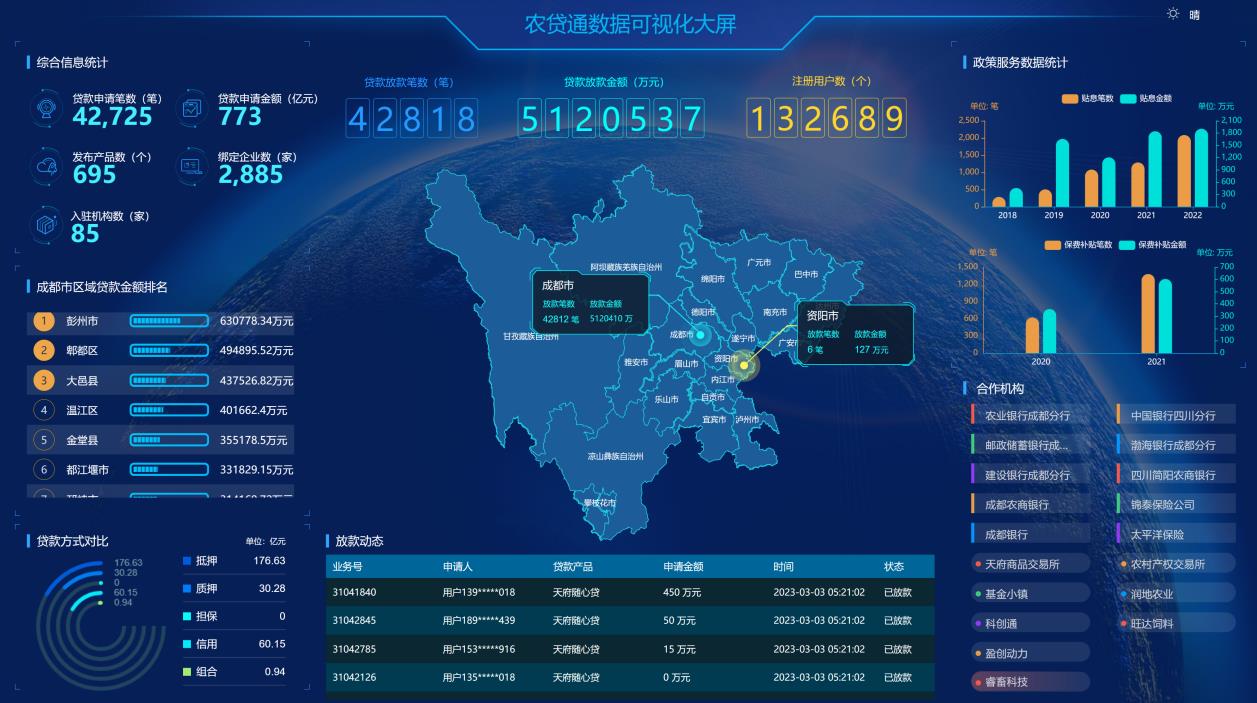Click the 贷款申请金额 chart icon

pyautogui.click(x=192, y=108)
